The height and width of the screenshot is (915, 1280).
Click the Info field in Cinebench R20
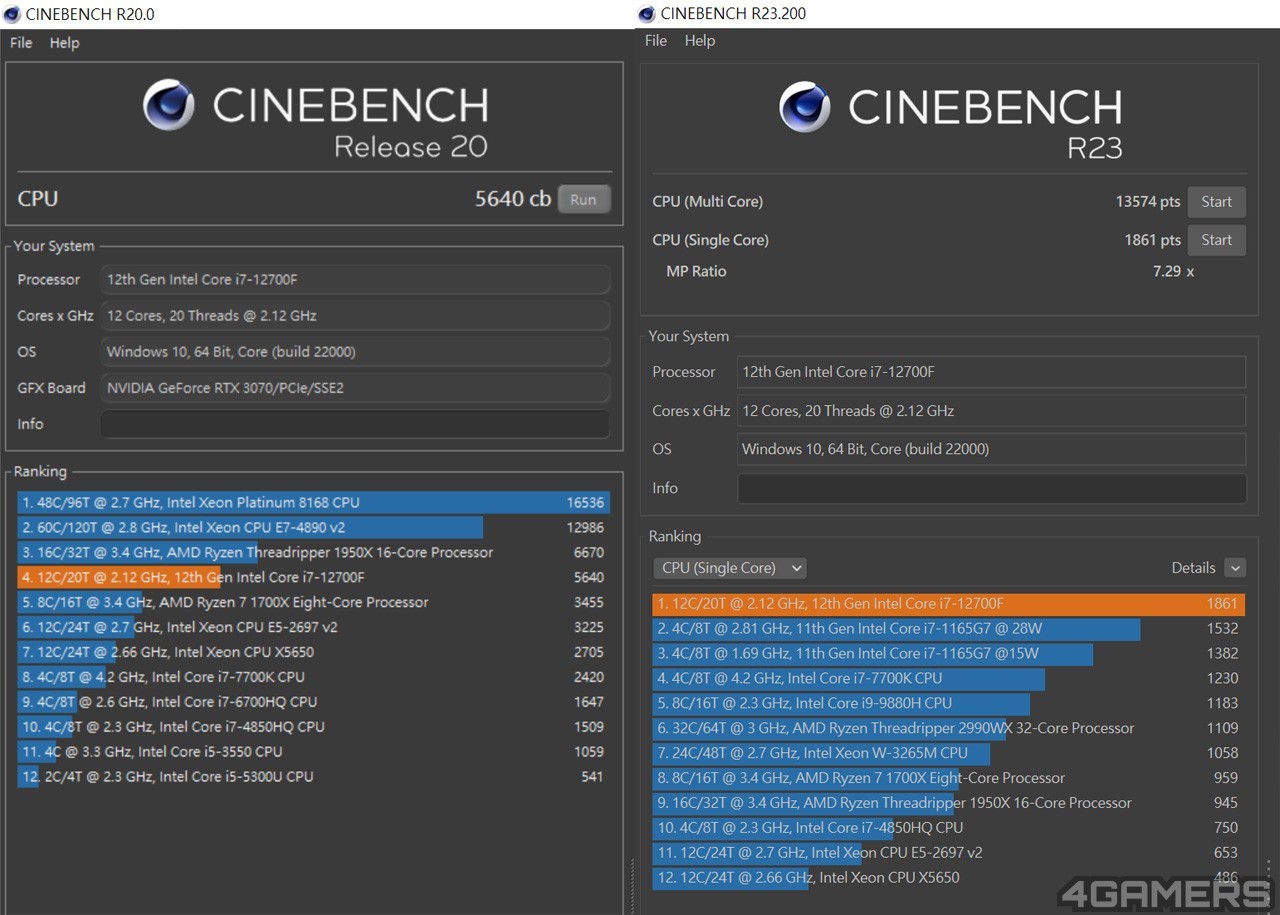point(355,424)
